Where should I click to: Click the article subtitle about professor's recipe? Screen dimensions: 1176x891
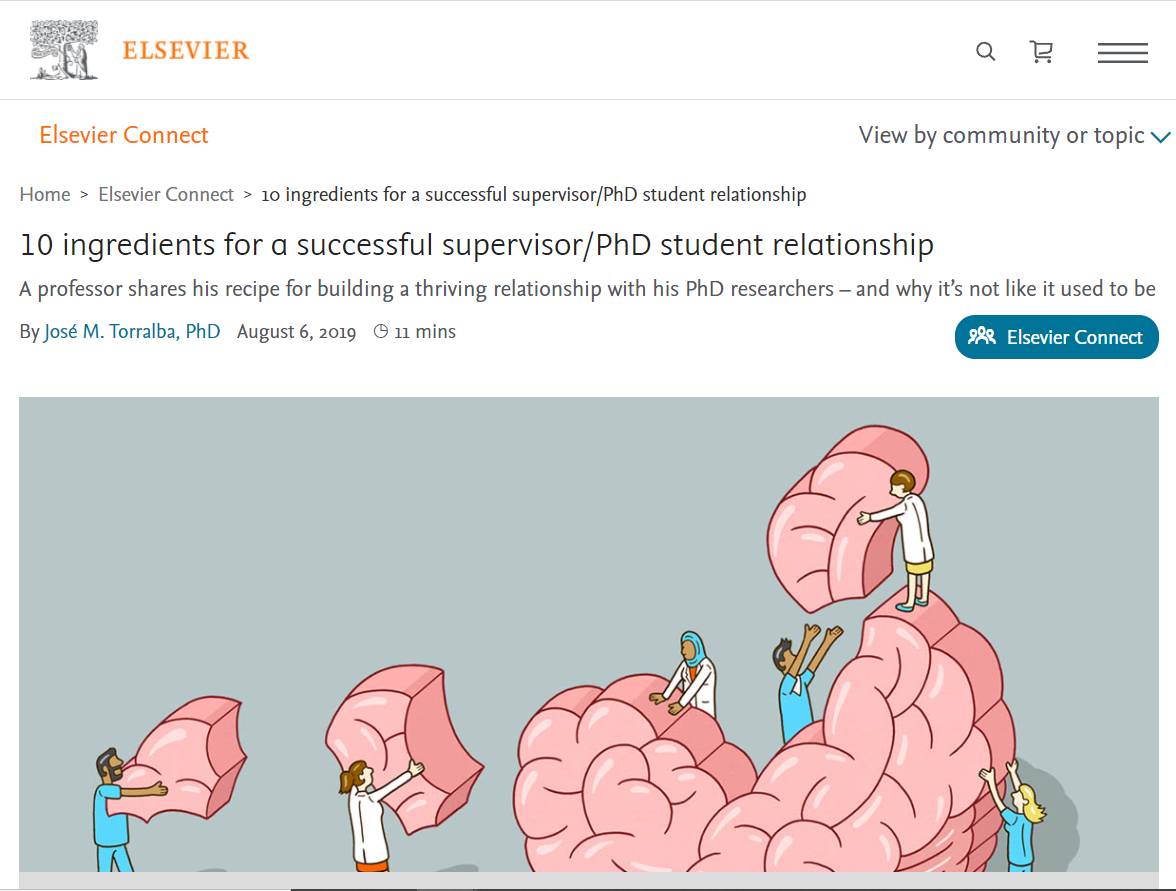tap(587, 289)
